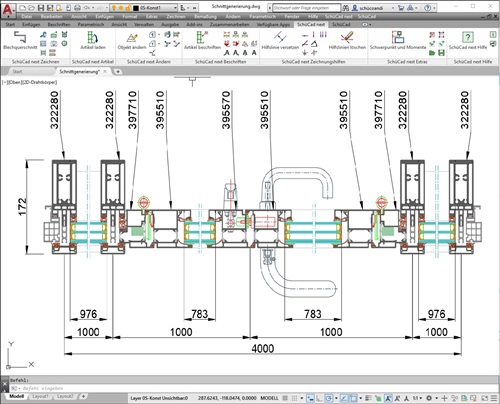The width and height of the screenshot is (500, 404).
Task: Click the black layer color swatch in toolbar
Action: 136,8
